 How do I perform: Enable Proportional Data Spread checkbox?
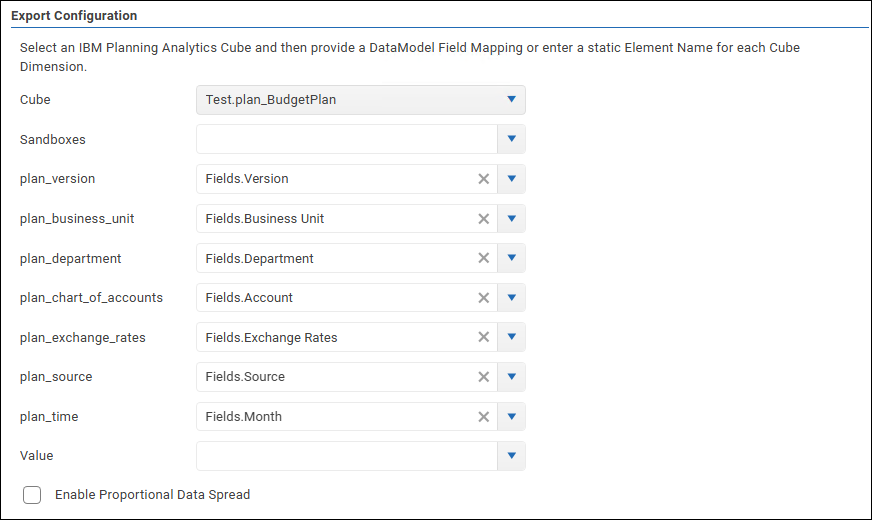point(32,495)
